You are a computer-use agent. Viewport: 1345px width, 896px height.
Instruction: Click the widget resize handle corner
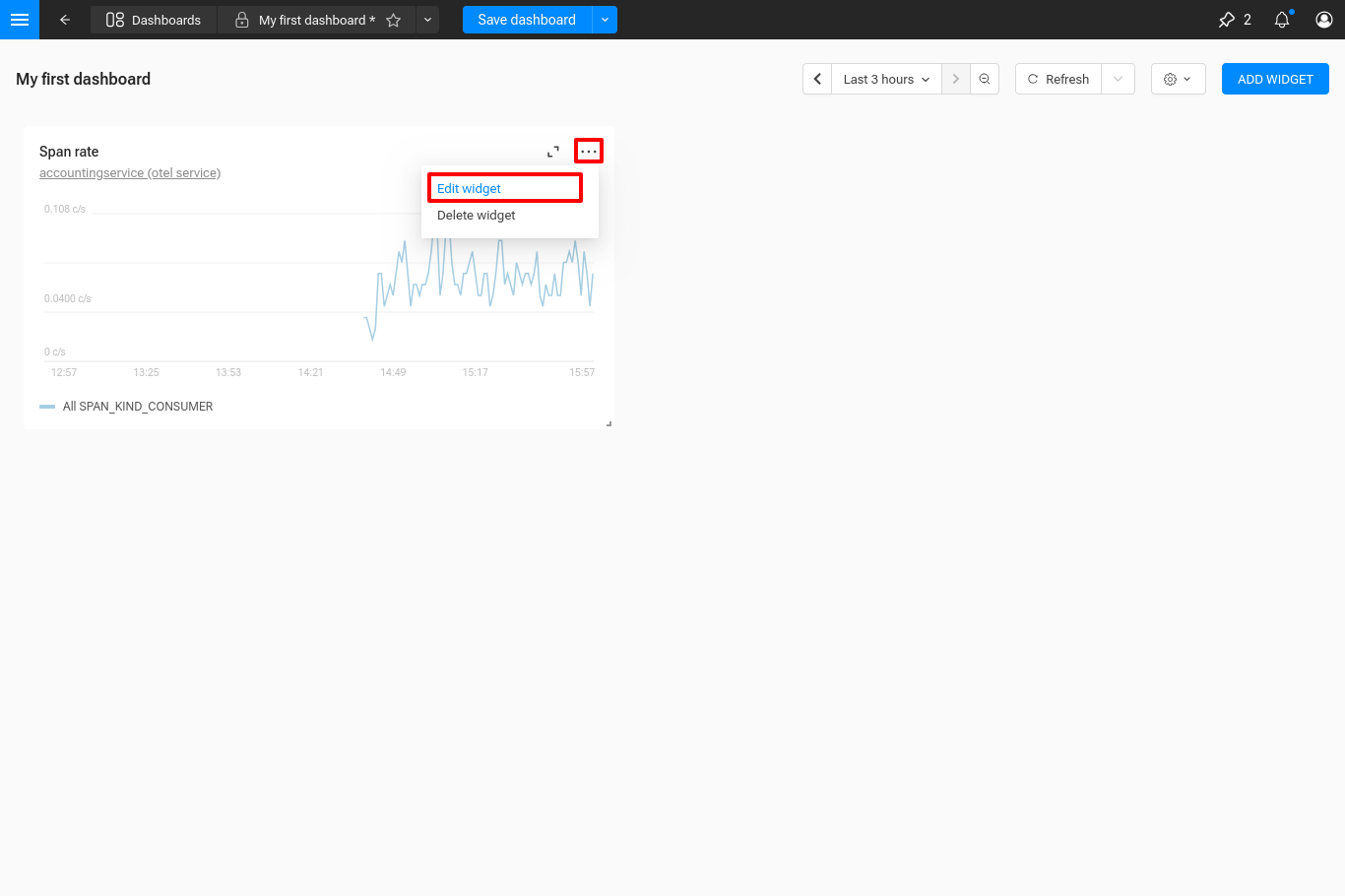pyautogui.click(x=608, y=423)
